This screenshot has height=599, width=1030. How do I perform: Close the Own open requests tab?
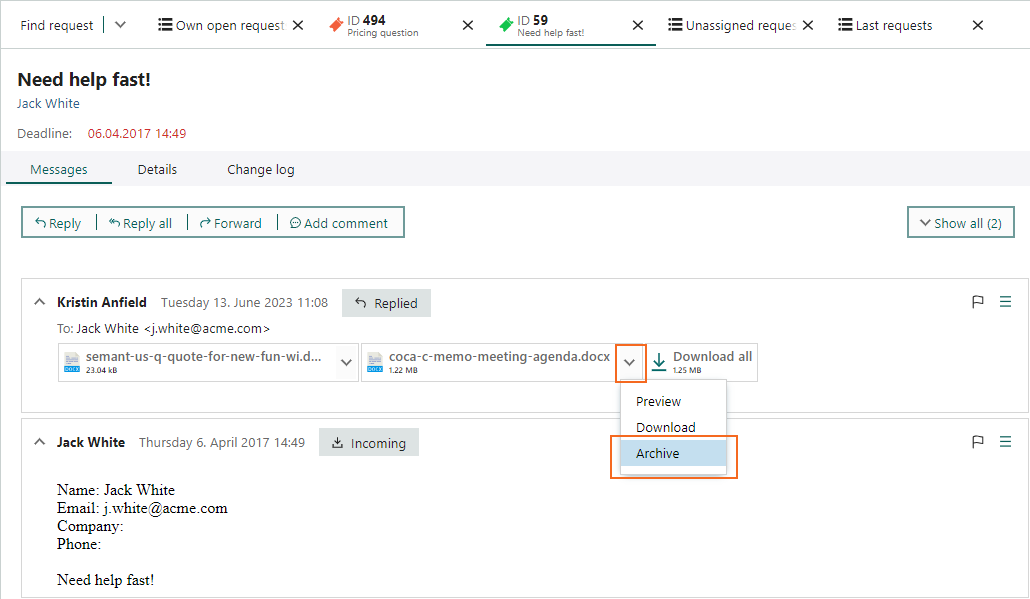(x=298, y=25)
